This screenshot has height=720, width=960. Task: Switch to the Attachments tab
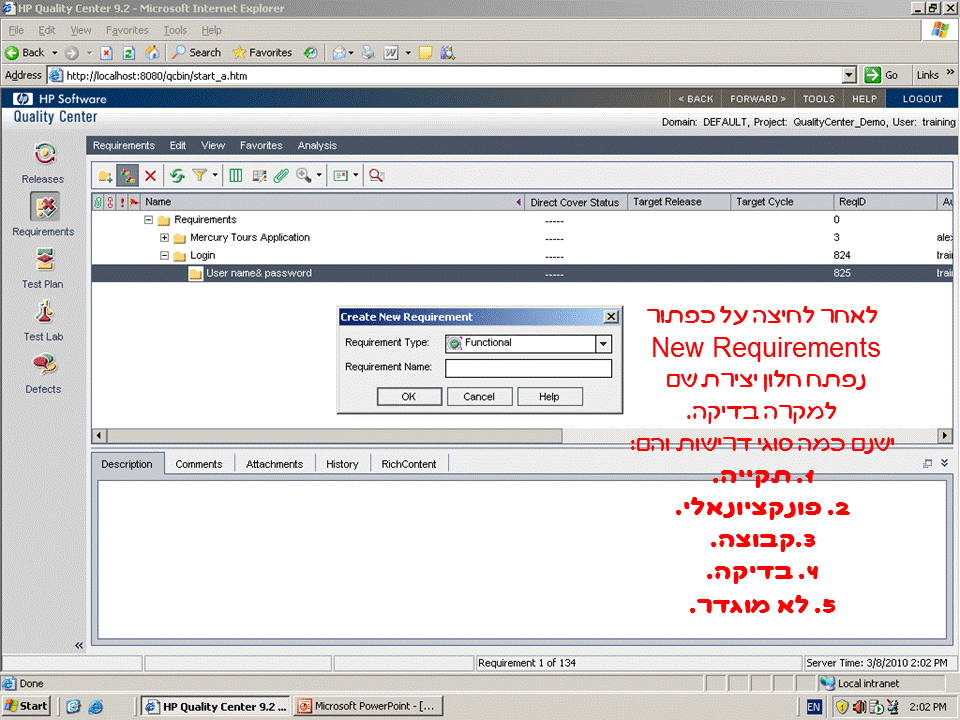pos(274,464)
